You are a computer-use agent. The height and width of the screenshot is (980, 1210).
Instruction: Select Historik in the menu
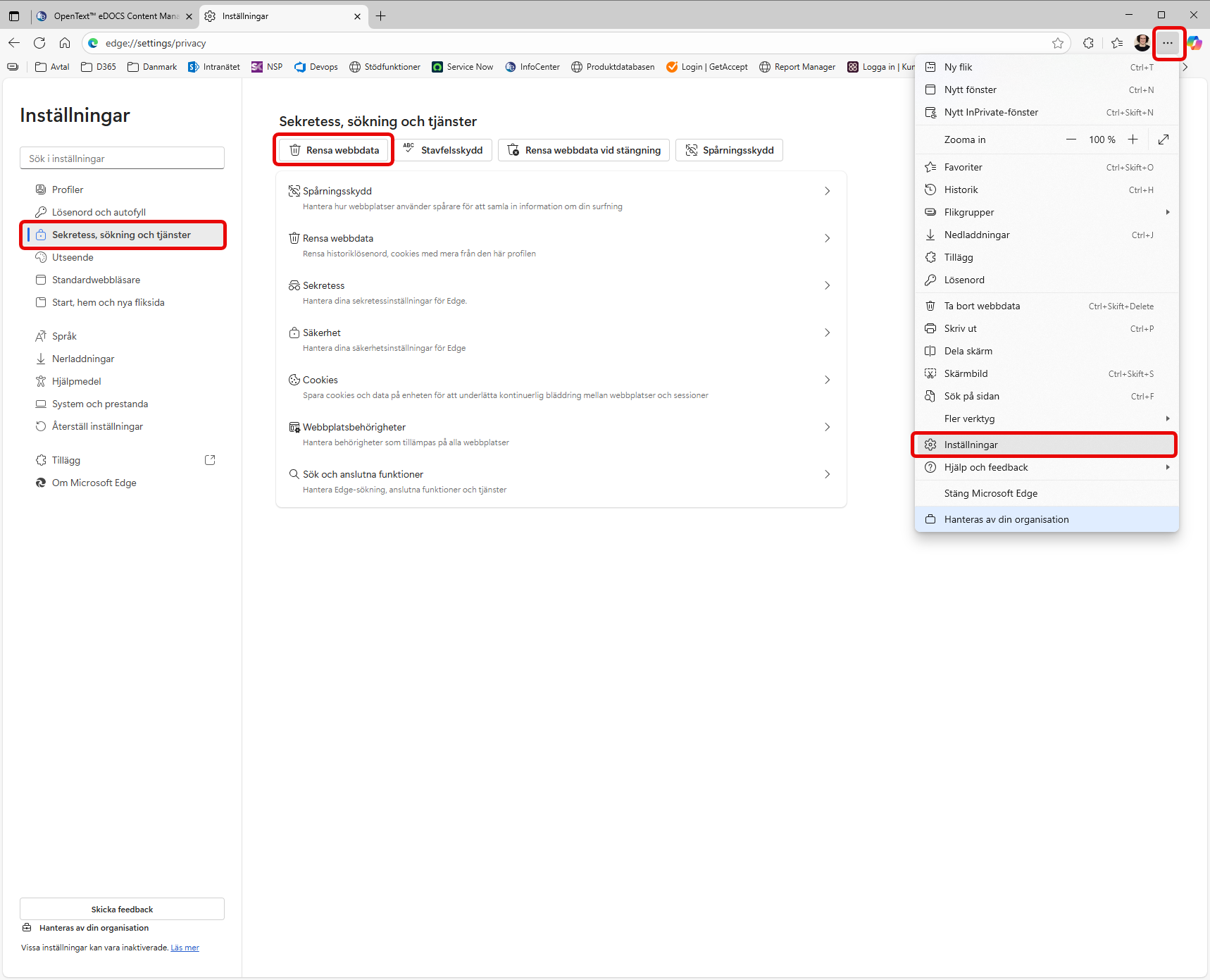(961, 190)
